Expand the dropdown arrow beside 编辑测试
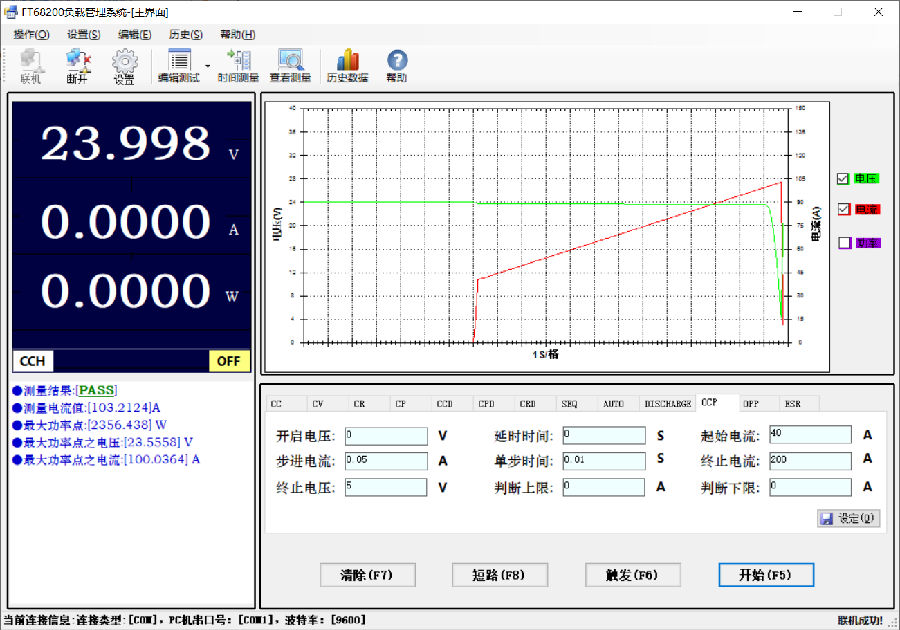The height and width of the screenshot is (630, 900). [205, 63]
